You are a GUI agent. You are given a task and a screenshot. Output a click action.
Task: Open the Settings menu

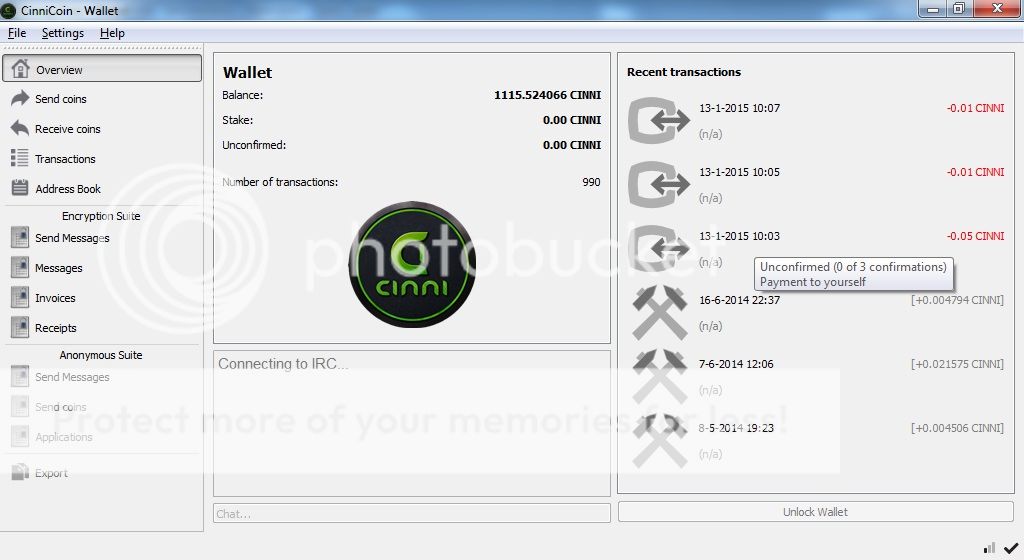tap(63, 33)
